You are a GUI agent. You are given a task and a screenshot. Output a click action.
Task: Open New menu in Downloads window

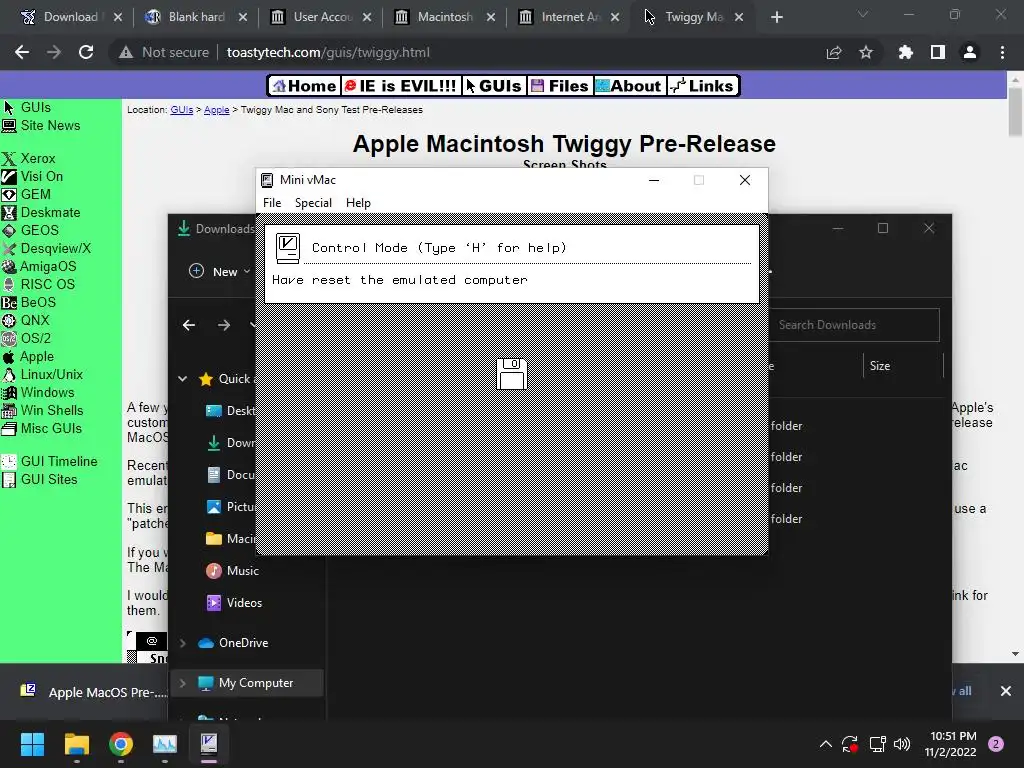pos(219,272)
